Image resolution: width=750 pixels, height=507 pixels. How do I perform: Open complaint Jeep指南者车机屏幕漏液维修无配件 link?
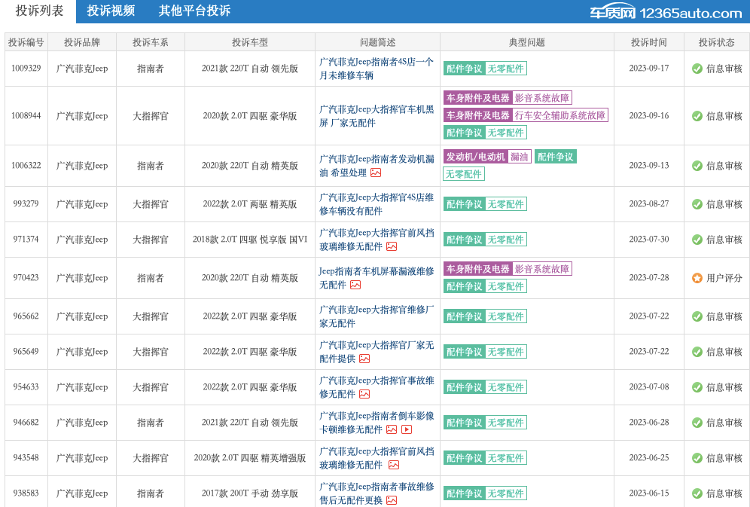point(376,278)
